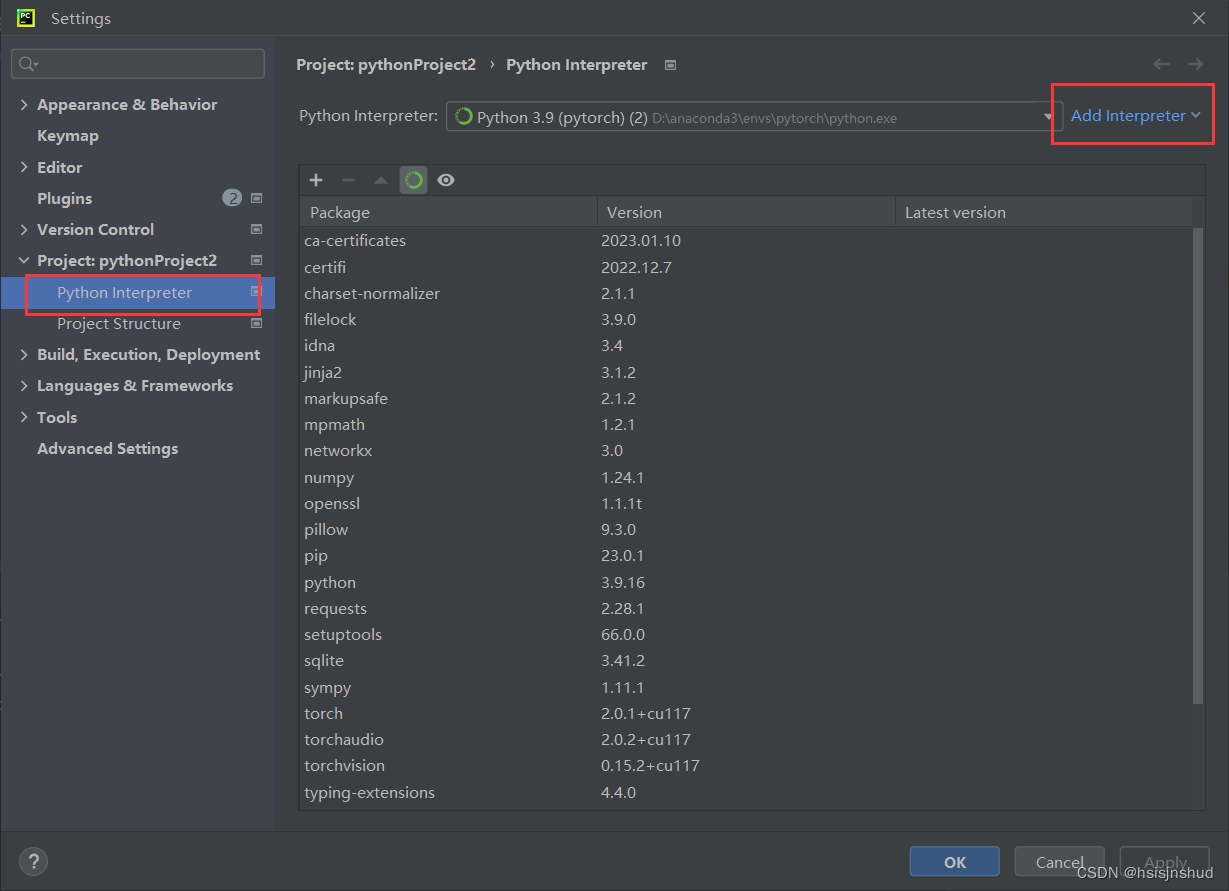
Task: Open the Add Interpreter dropdown
Action: tap(1135, 116)
